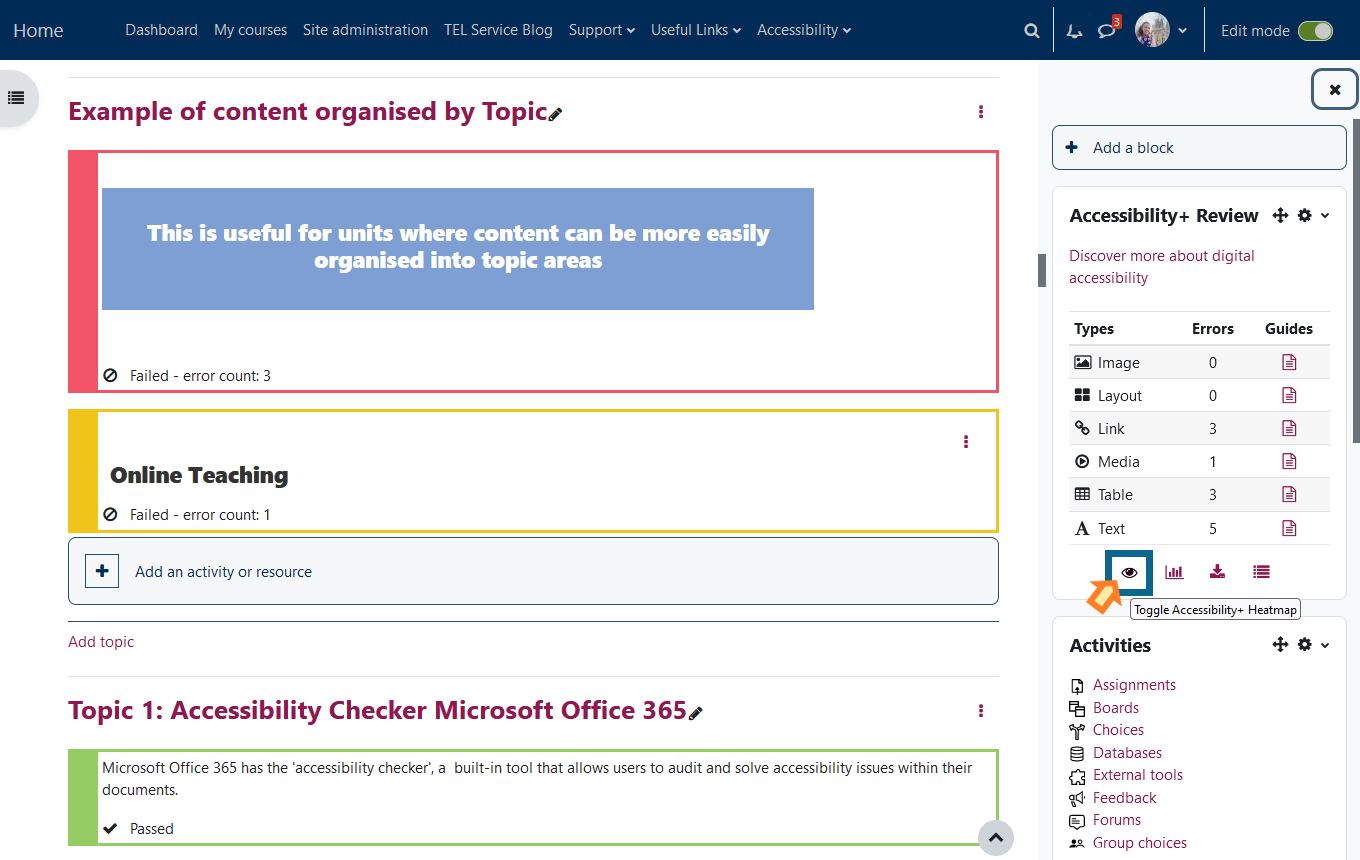The height and width of the screenshot is (860, 1360).
Task: Open the course index drawer icon
Action: click(x=16, y=98)
